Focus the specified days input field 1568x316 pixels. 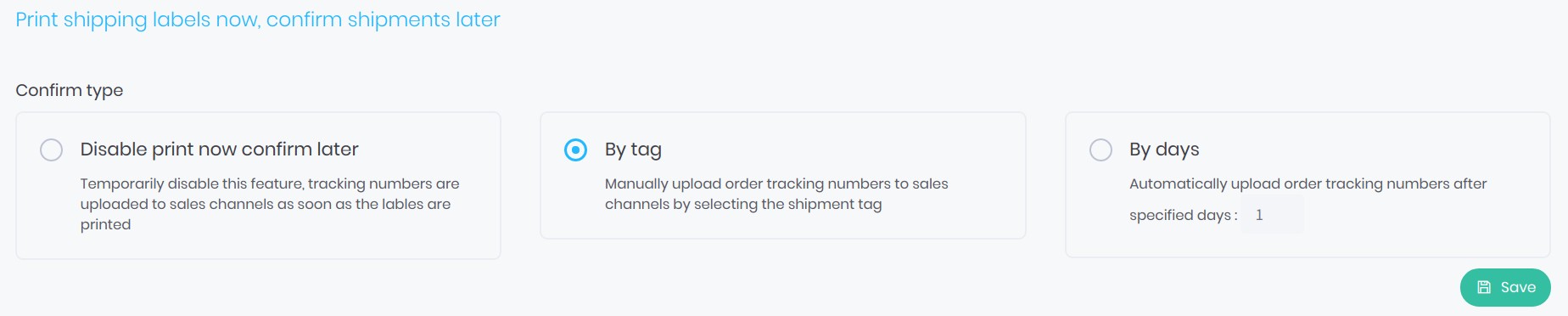point(1273,215)
